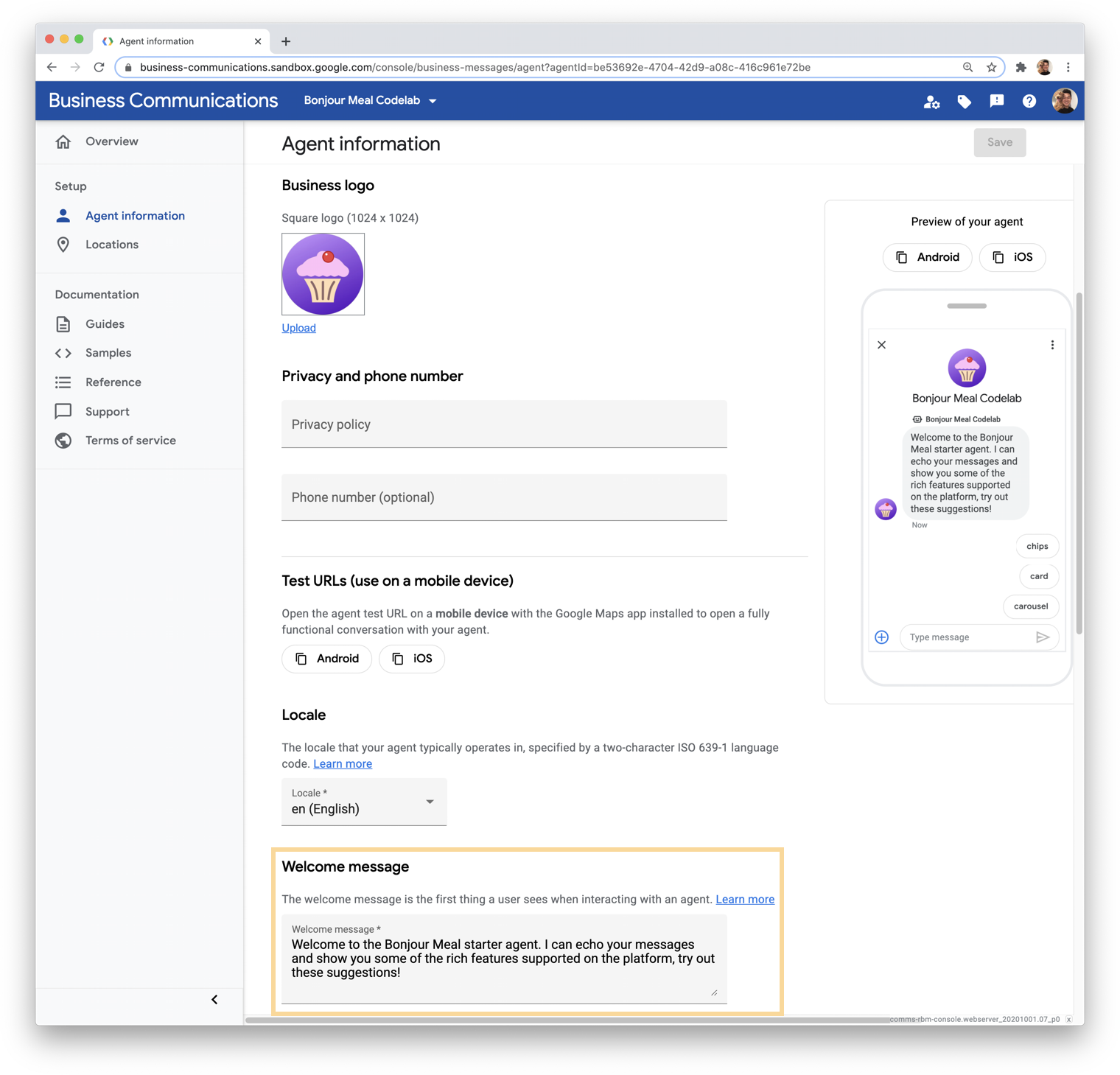Click the tag icon in header
Image resolution: width=1120 pixels, height=1075 pixels.
(964, 102)
